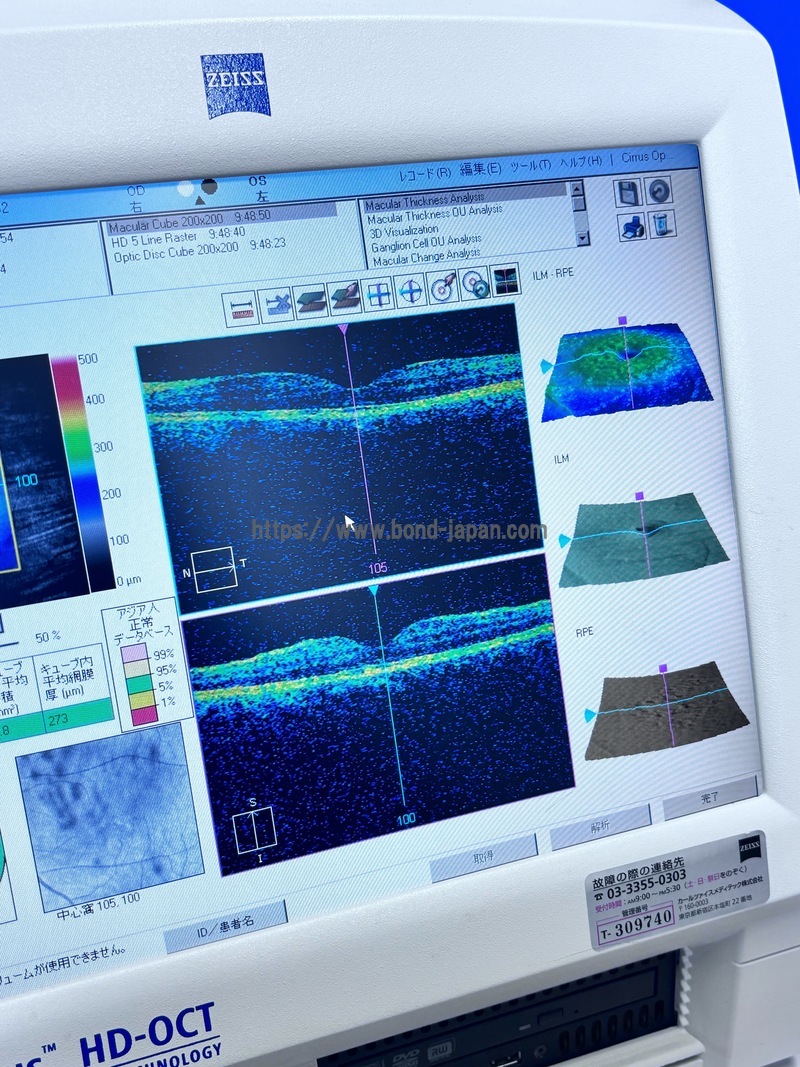Click the OS left eye black indicator
The image size is (800, 1067).
210,186
